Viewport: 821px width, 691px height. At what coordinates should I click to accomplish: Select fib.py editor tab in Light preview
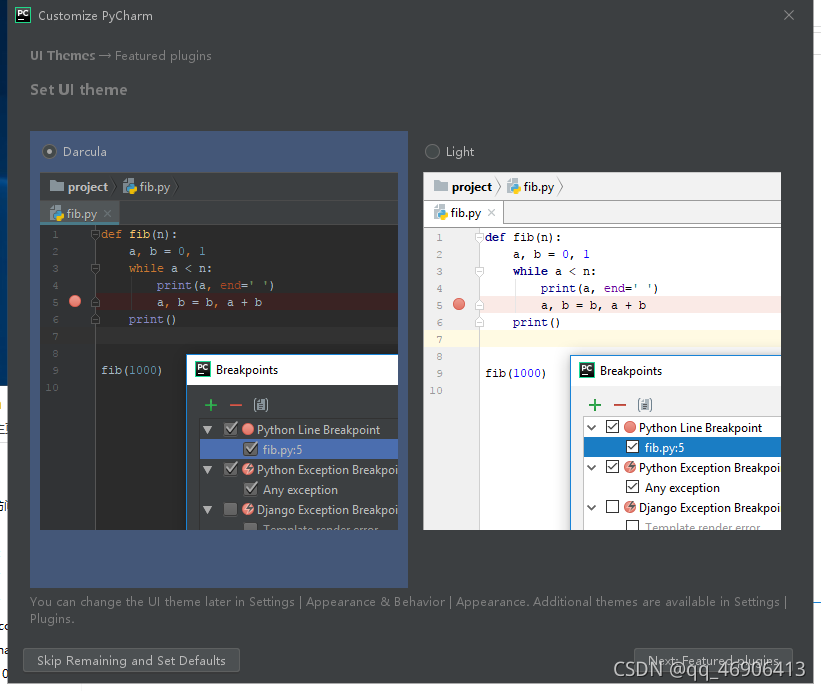[x=464, y=213]
